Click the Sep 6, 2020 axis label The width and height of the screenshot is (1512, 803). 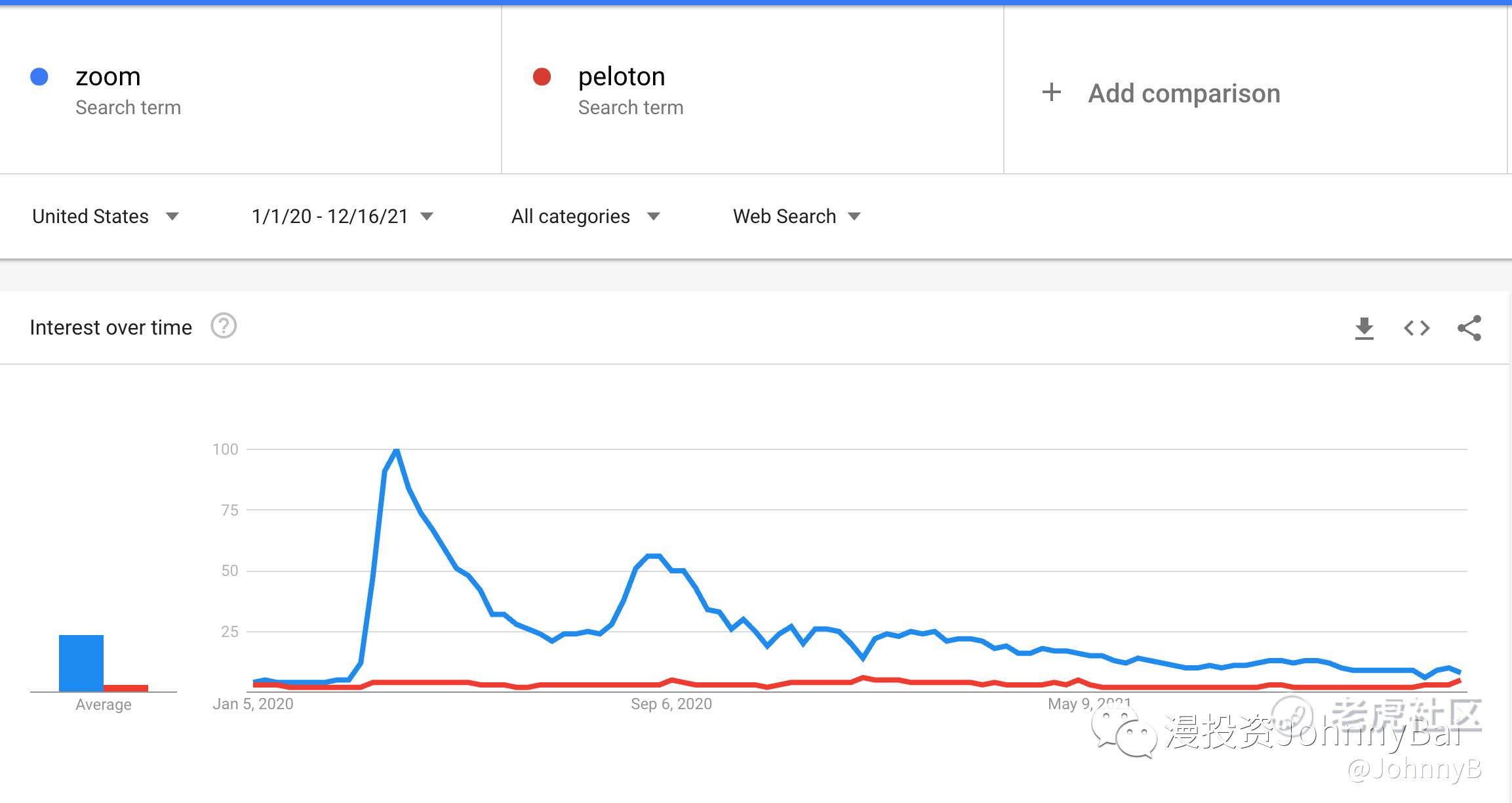tap(671, 704)
